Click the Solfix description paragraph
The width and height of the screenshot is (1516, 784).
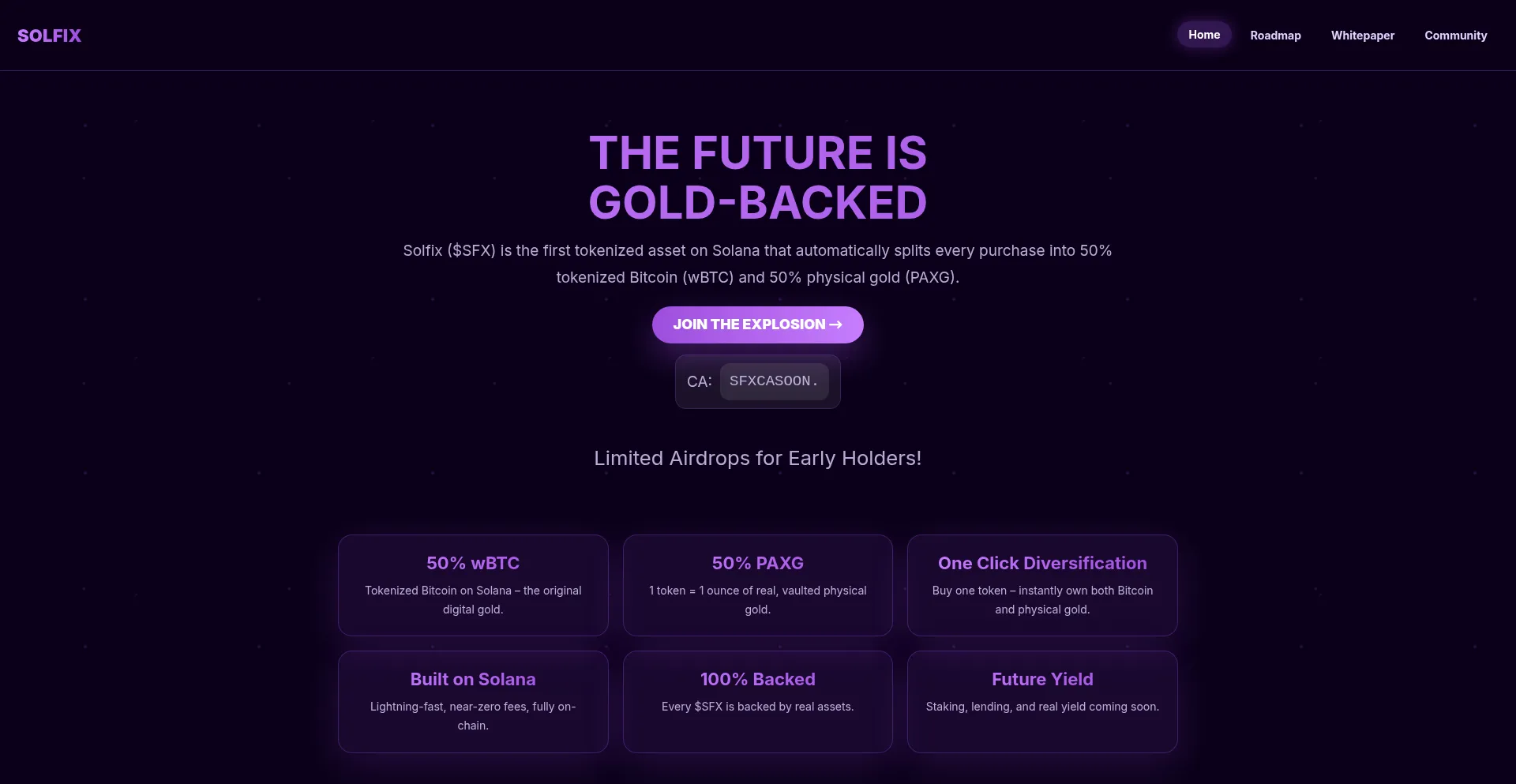click(x=756, y=264)
